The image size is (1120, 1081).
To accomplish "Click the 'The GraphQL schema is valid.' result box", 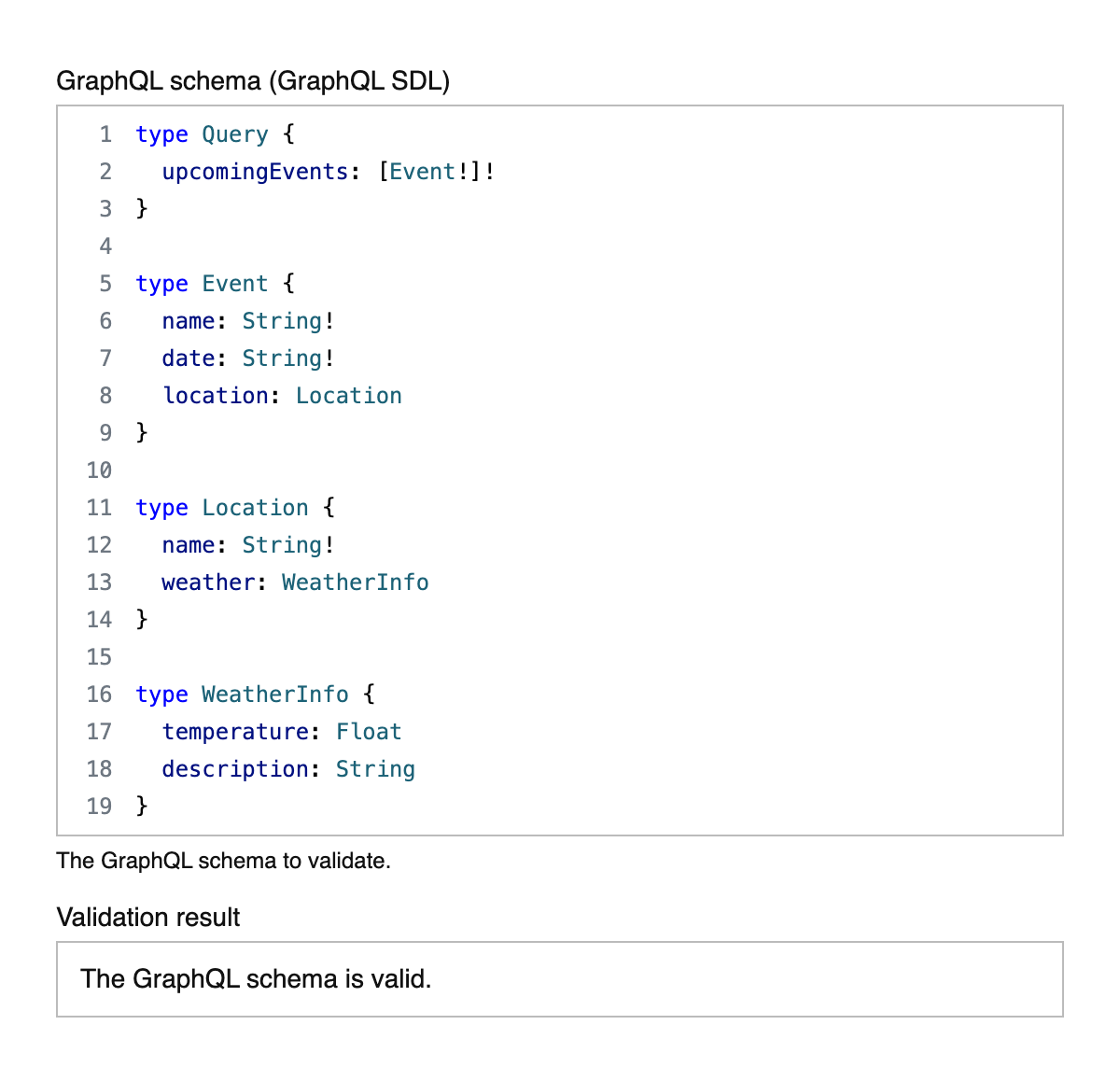I will coord(559,978).
